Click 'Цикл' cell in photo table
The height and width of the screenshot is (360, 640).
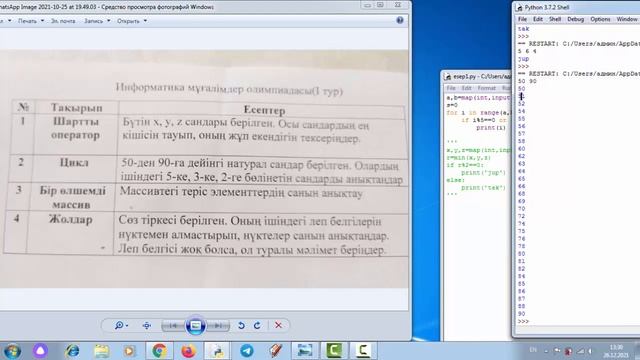pos(74,162)
